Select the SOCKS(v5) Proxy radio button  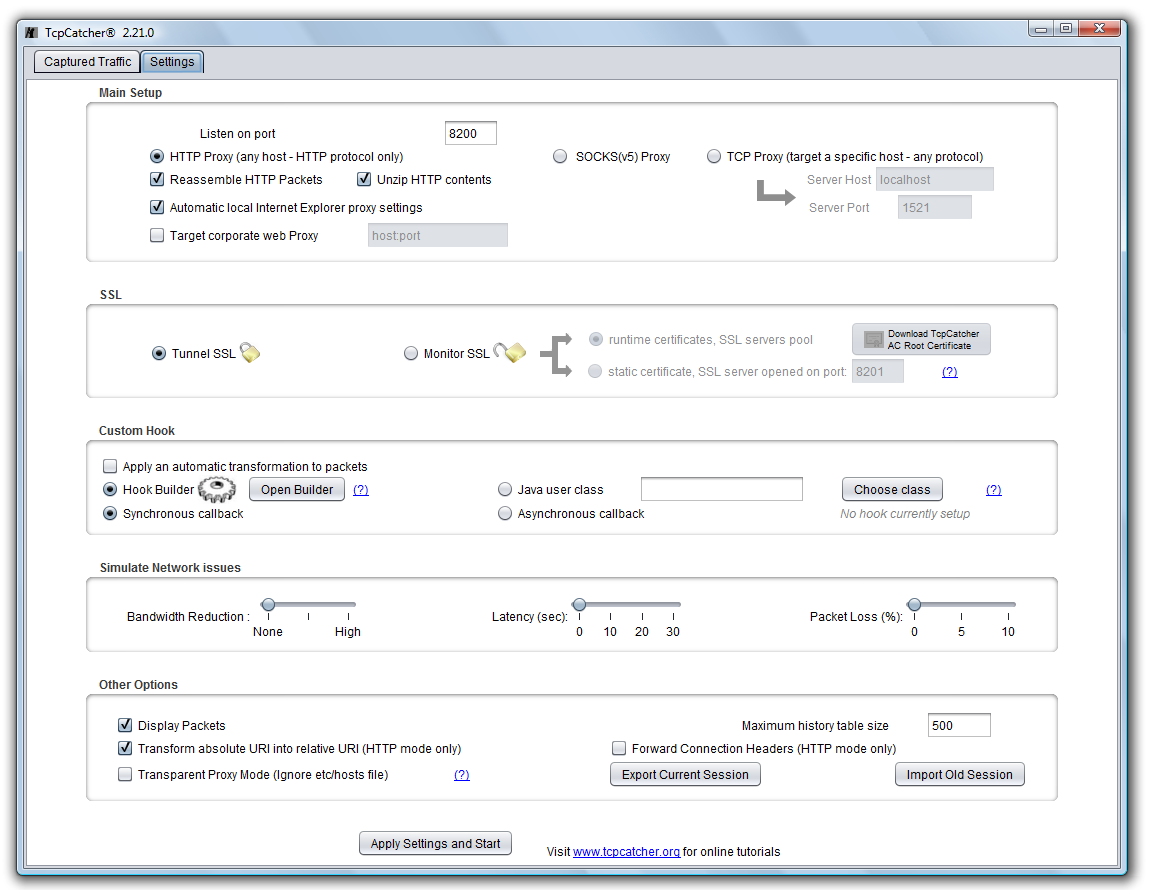pyautogui.click(x=560, y=157)
